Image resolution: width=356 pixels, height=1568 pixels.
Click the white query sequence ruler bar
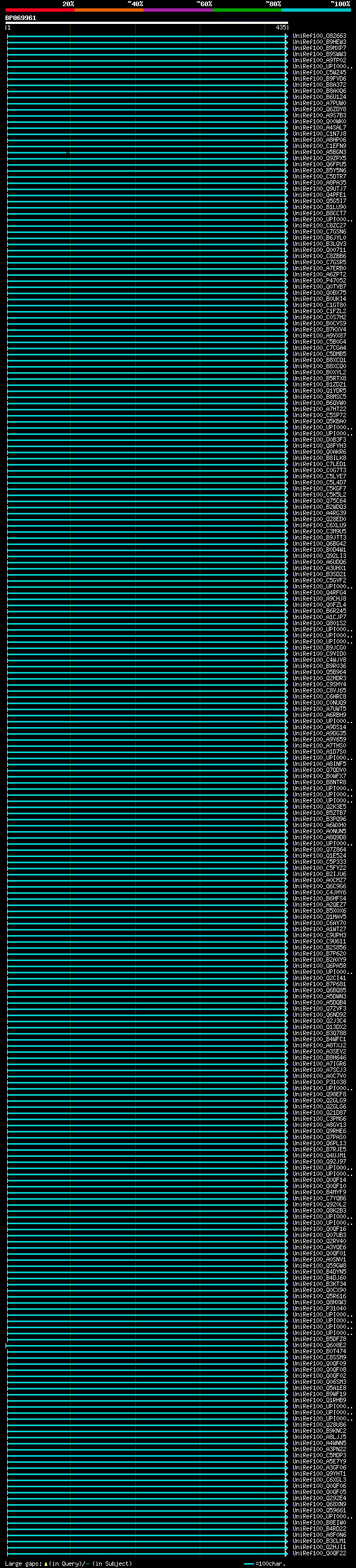147,22
